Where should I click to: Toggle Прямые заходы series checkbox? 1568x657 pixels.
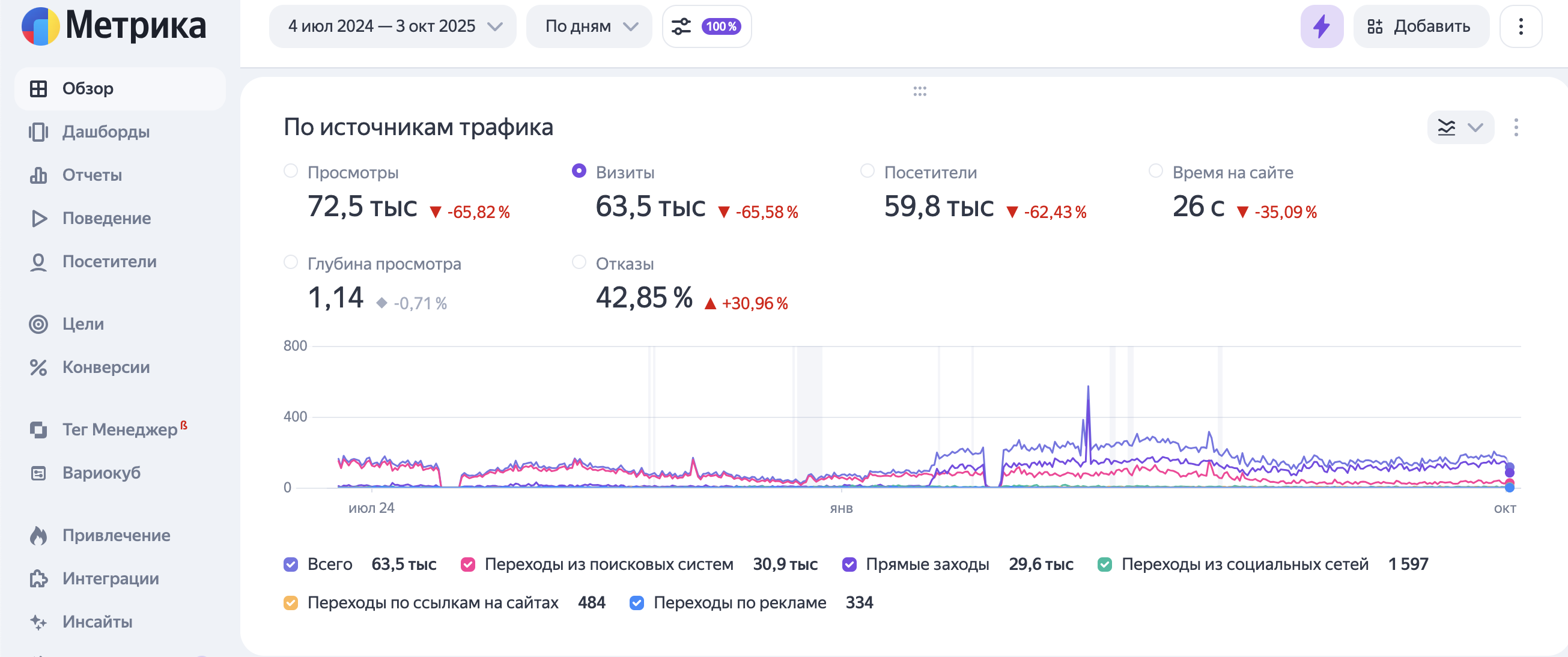coord(849,565)
